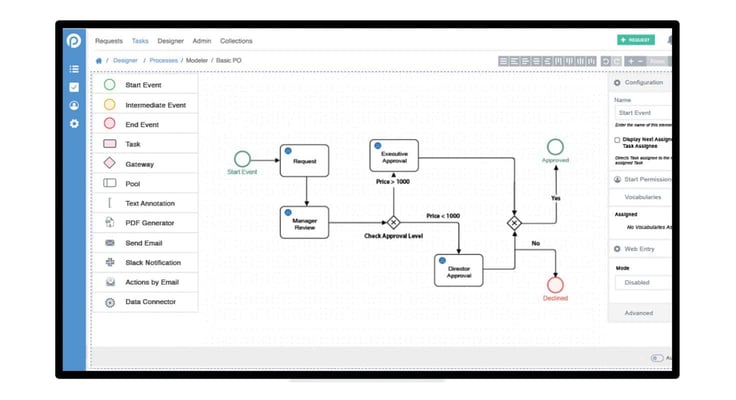Open the Collections menu
The width and height of the screenshot is (736, 400).
236,41
